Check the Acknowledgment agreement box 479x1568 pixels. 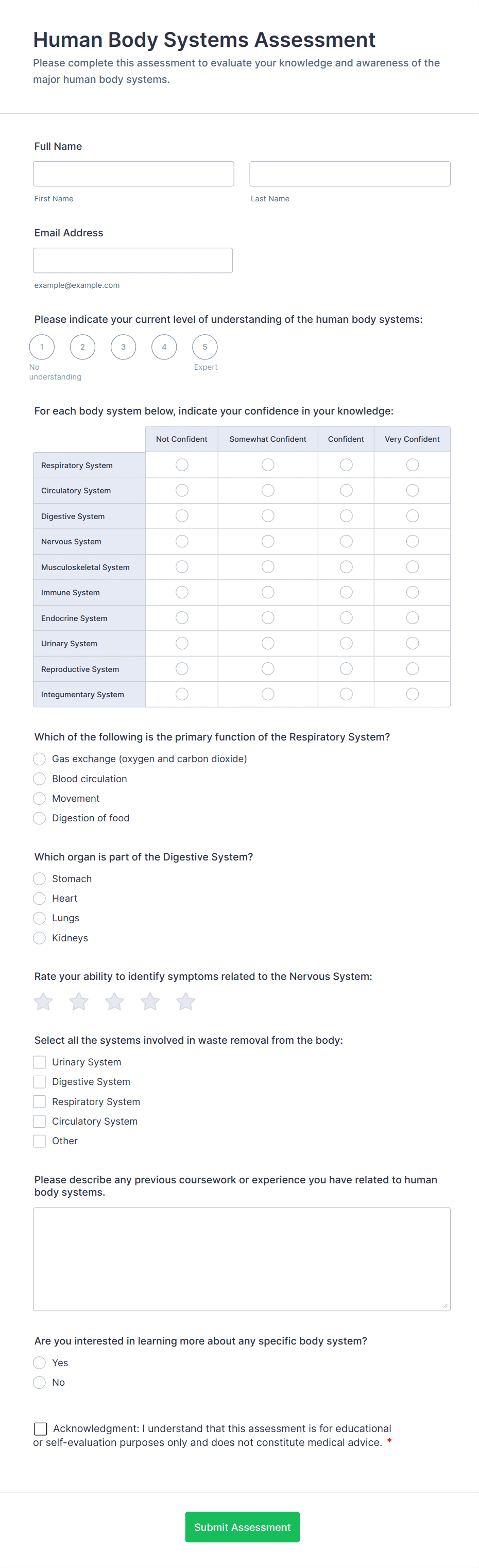[x=40, y=1428]
